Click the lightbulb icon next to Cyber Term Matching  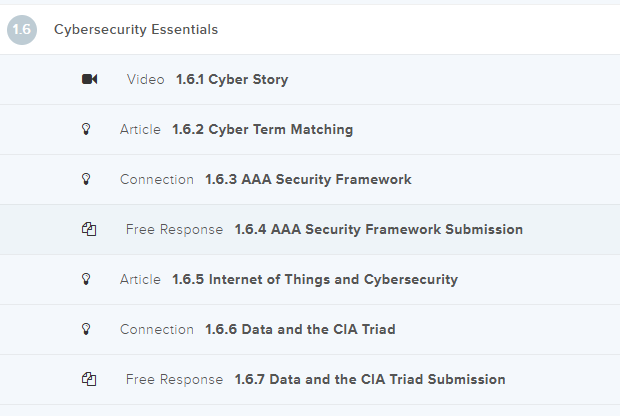(x=85, y=130)
